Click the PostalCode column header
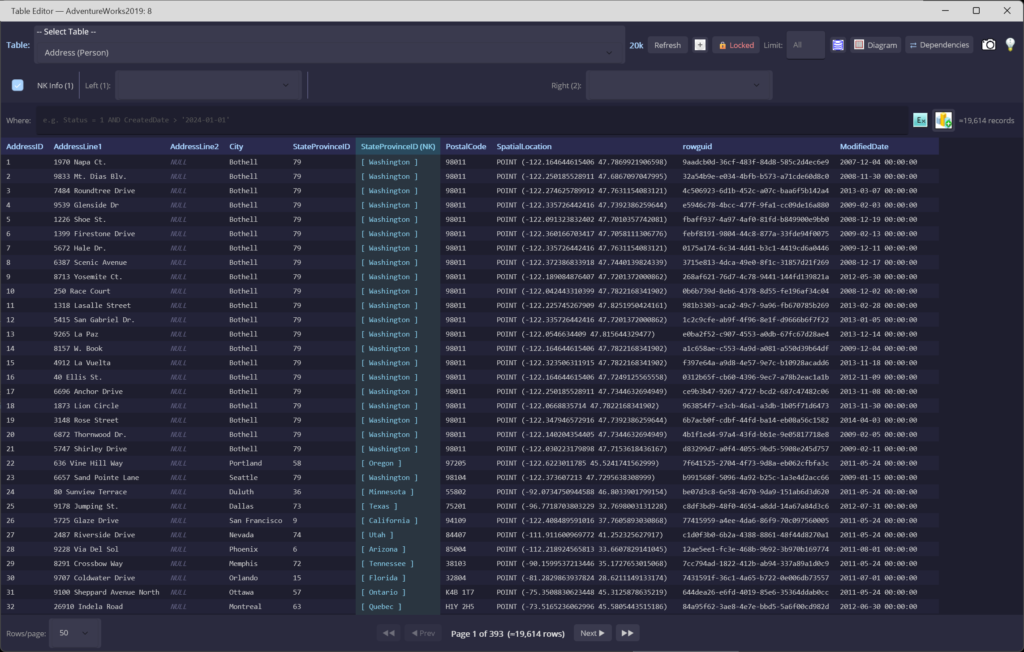1024x652 pixels. (466, 146)
